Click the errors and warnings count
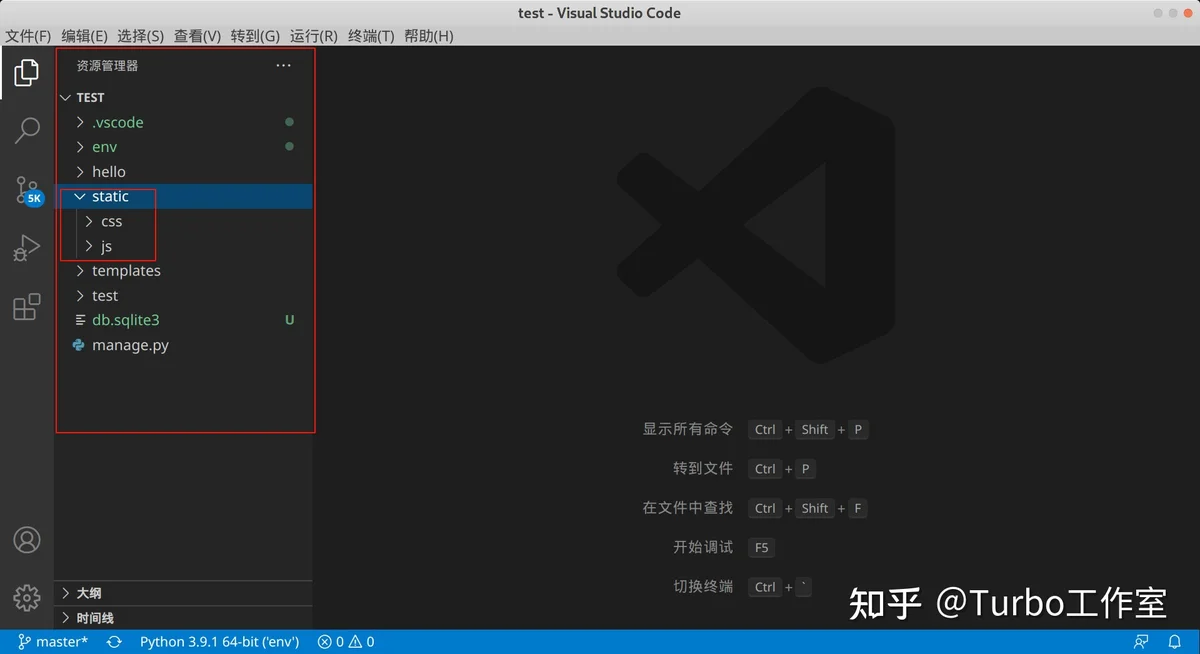Viewport: 1200px width, 654px height. (x=346, y=642)
